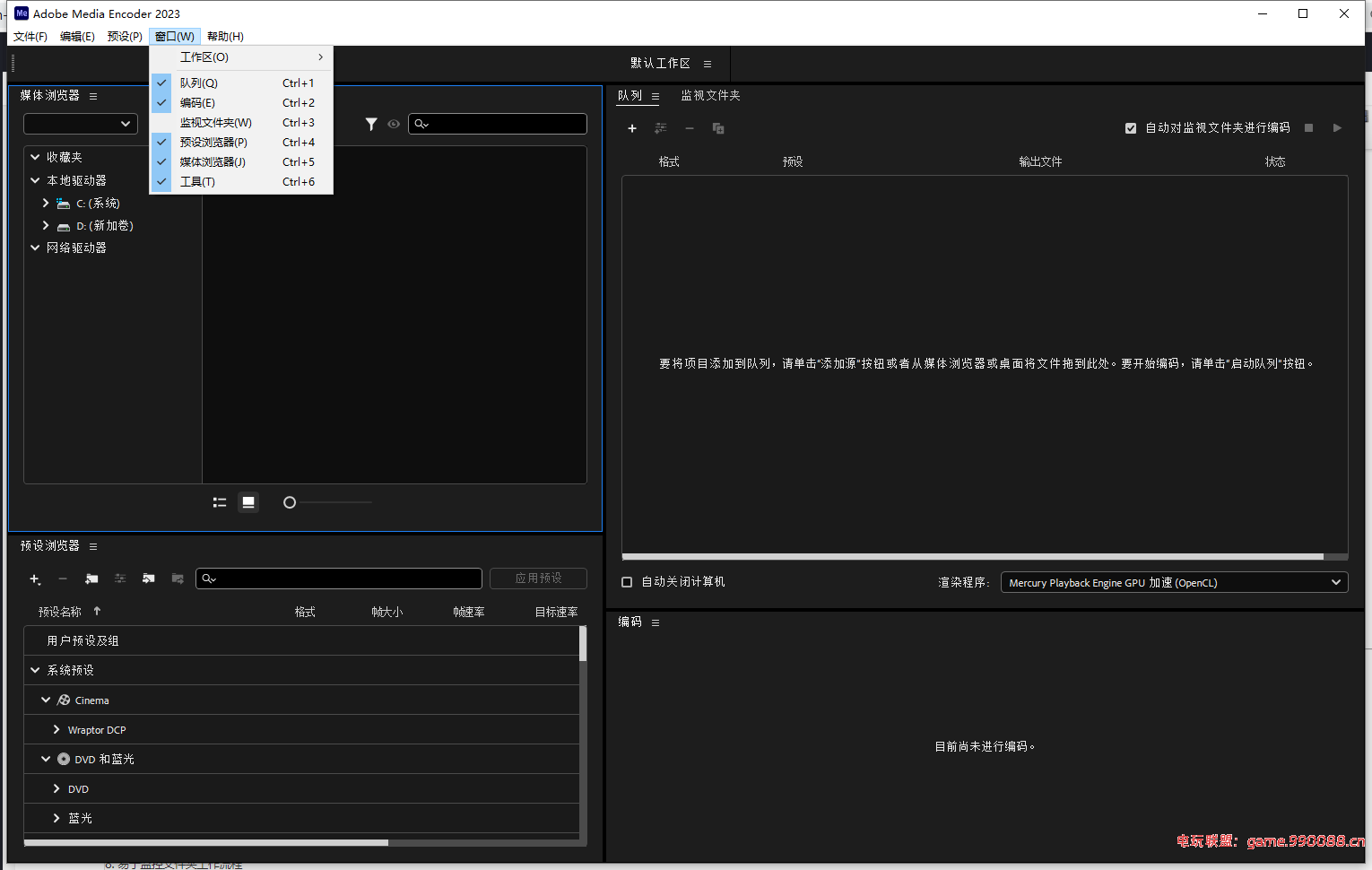Select the Duplicate item icon in the queue
This screenshot has height=870, width=1372.
[718, 128]
